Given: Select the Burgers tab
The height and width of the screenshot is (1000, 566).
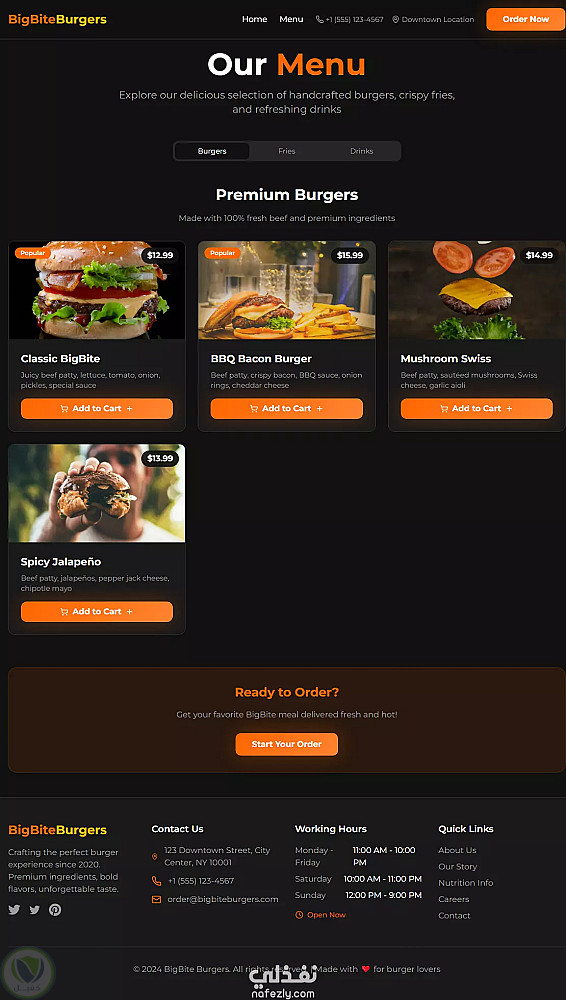Looking at the screenshot, I should pos(212,151).
